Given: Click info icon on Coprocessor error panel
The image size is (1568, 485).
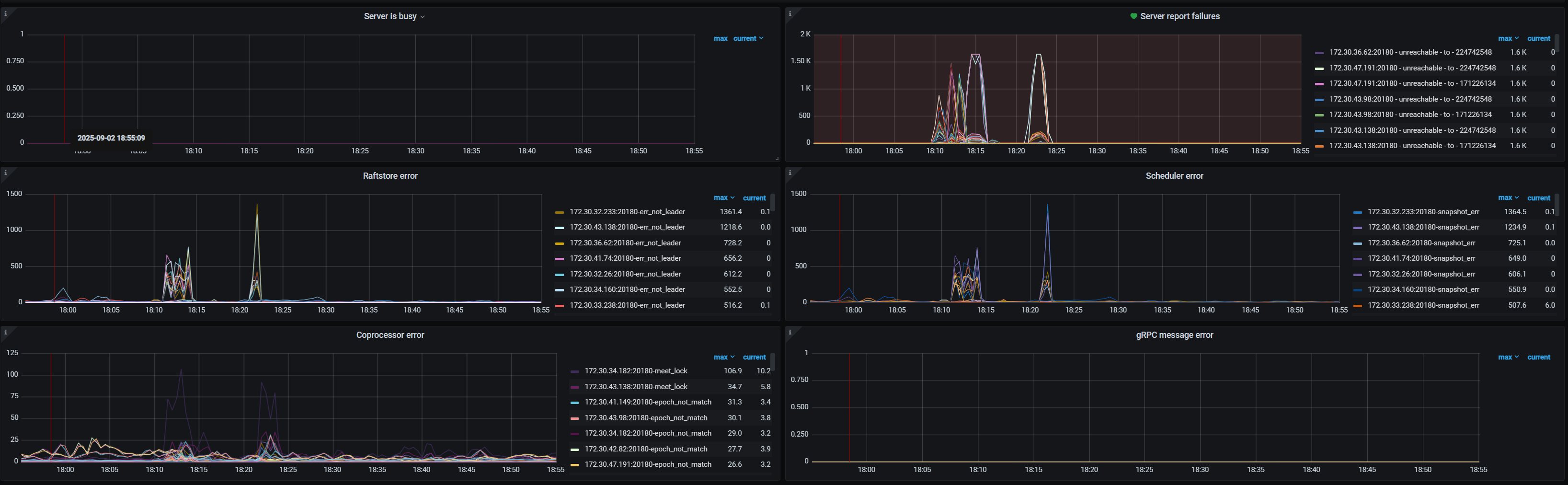Looking at the screenshot, I should click(x=5, y=332).
